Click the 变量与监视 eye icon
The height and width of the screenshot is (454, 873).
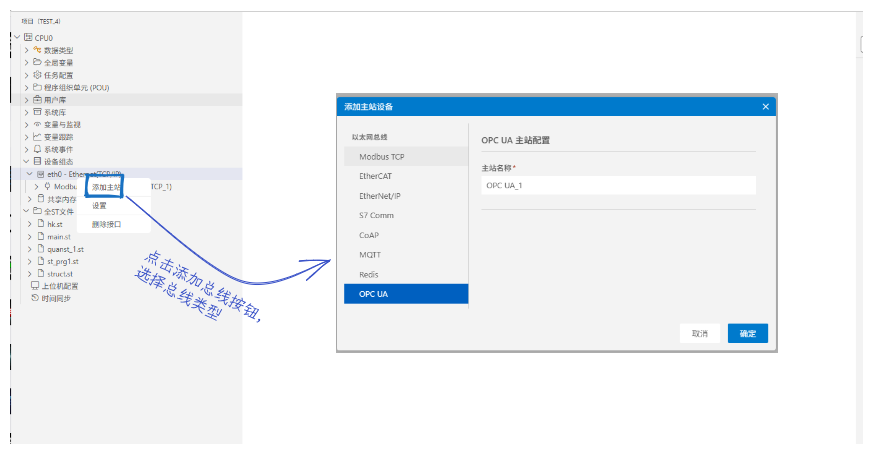(37, 124)
